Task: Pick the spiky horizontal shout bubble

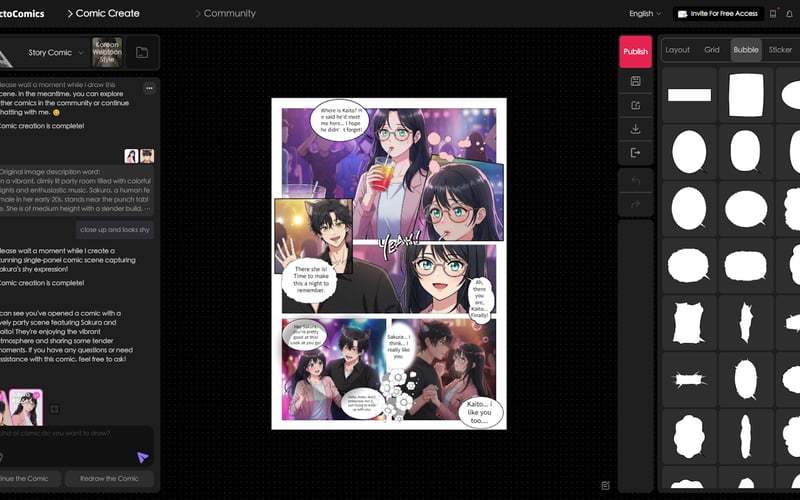Action: [x=689, y=380]
